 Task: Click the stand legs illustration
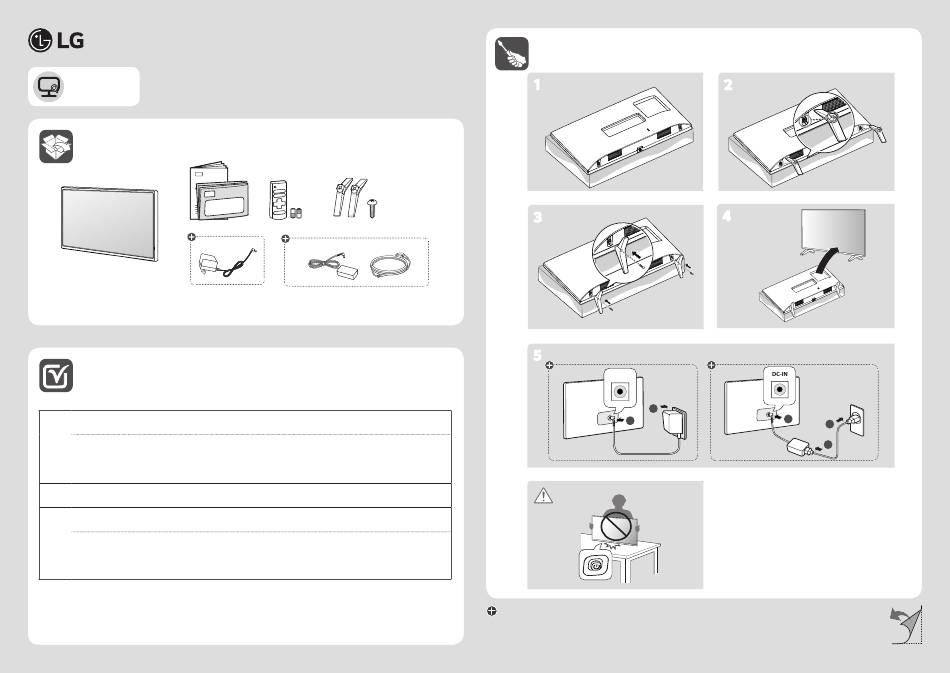[350, 197]
